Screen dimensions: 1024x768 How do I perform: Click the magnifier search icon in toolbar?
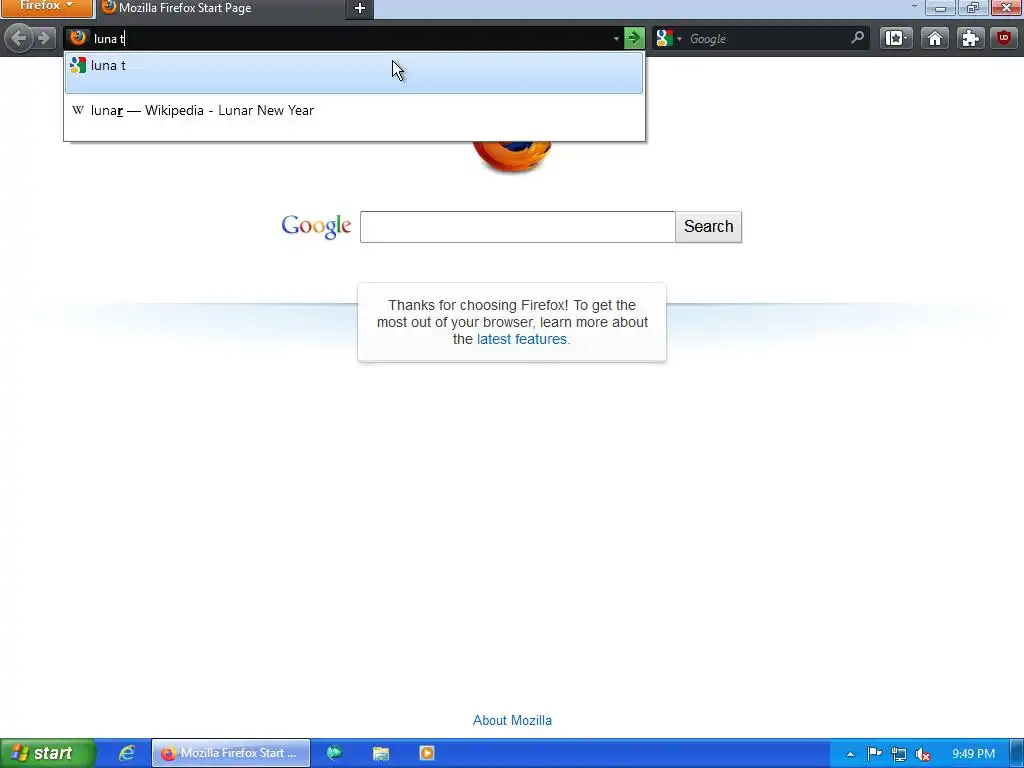point(857,38)
